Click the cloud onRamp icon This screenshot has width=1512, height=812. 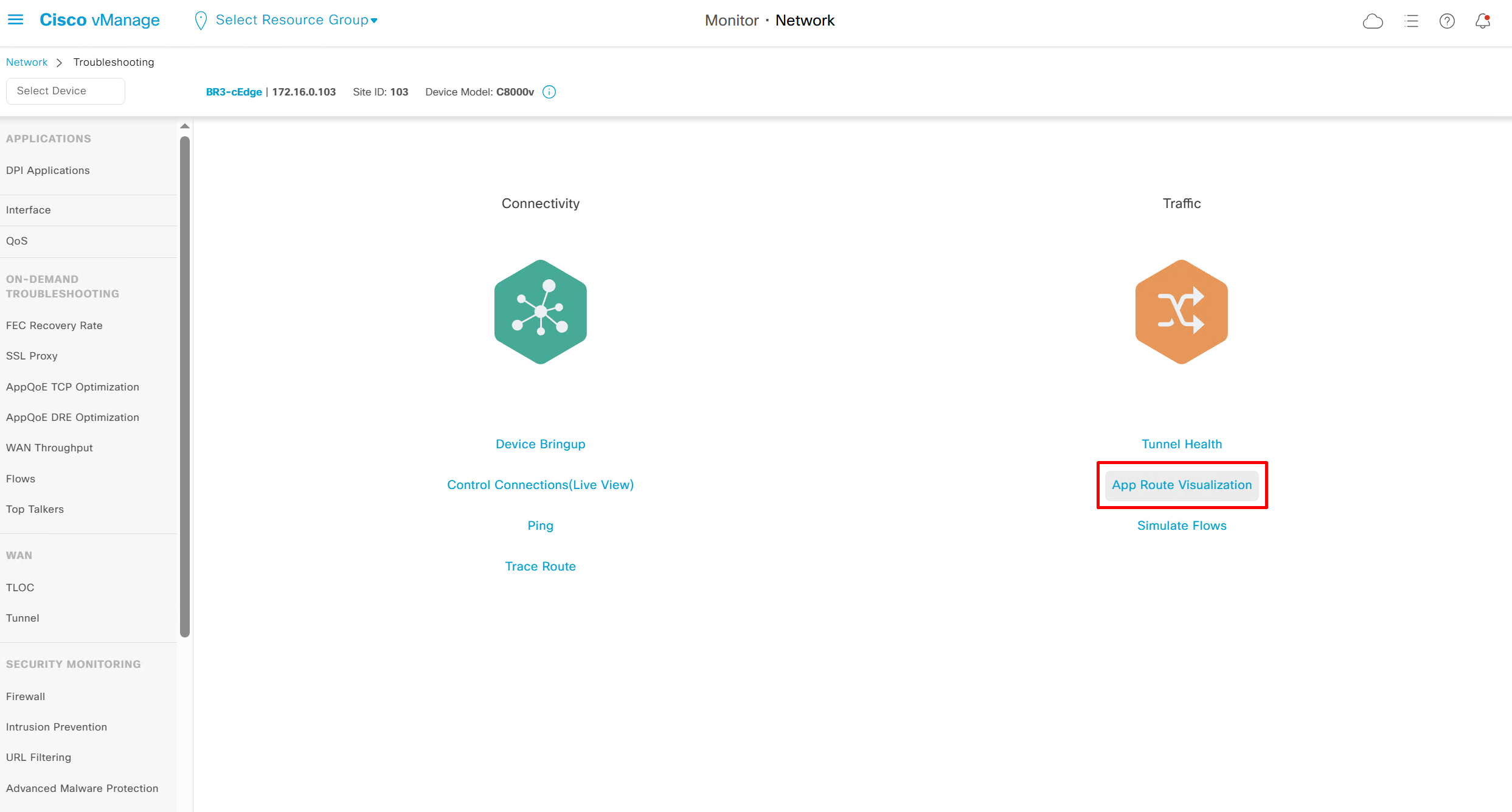[1373, 21]
